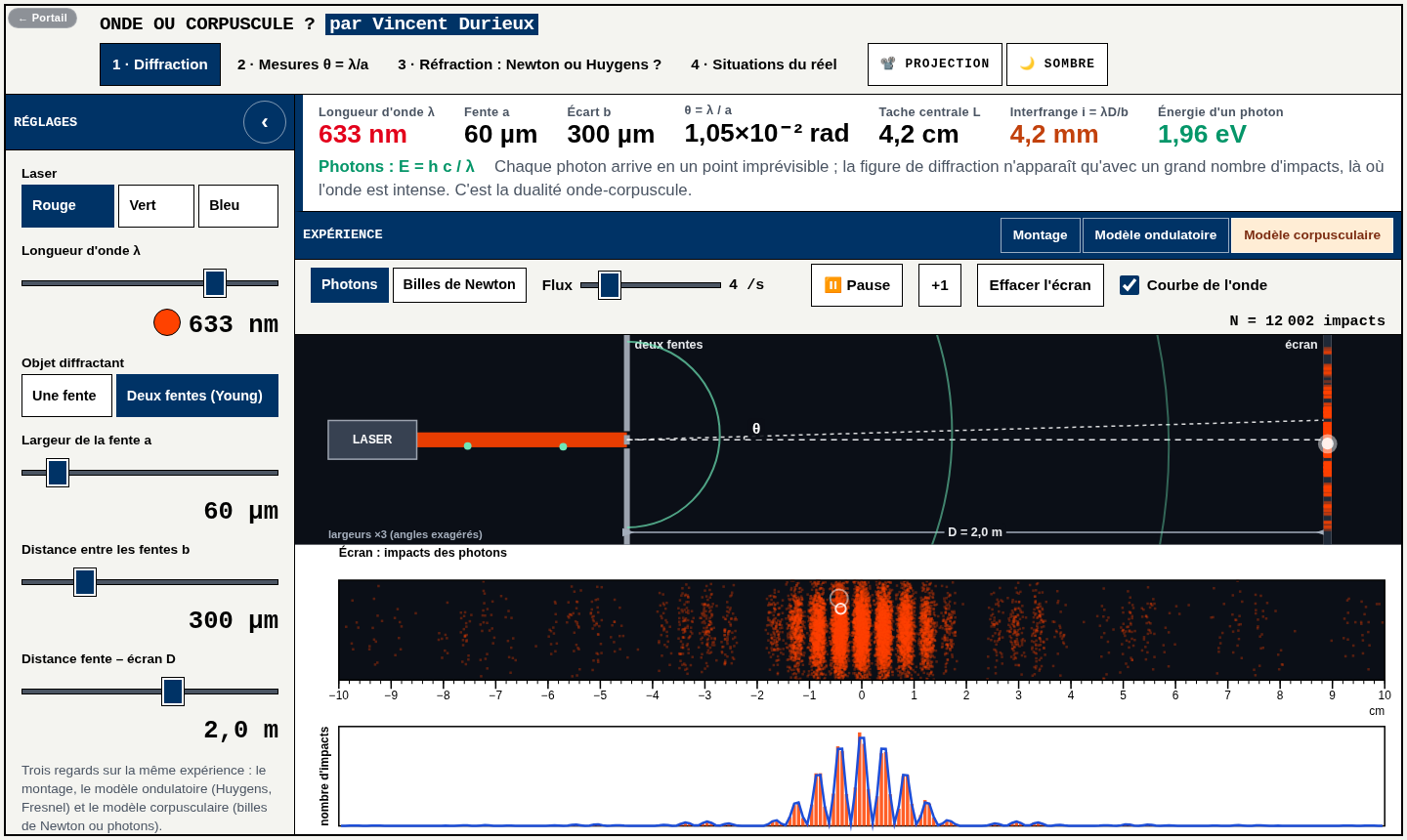Select the Vert laser option
Screen dimensions: 1407x840
[x=156, y=206]
